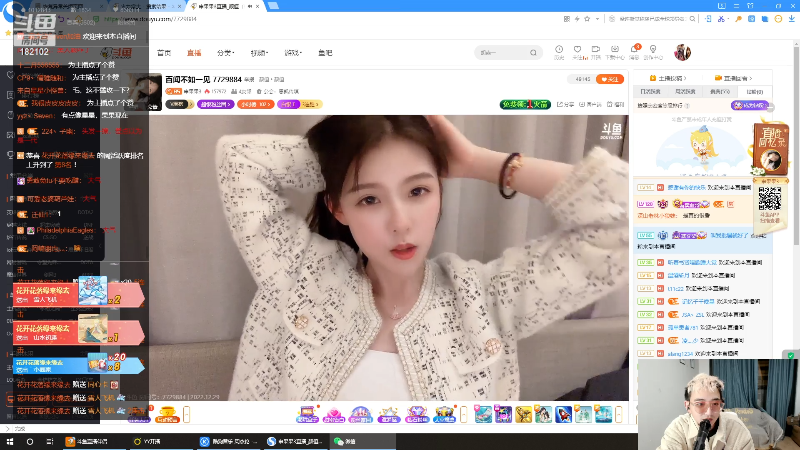Click the user avatar in the header
This screenshot has height=450, width=800.
pyautogui.click(x=682, y=53)
